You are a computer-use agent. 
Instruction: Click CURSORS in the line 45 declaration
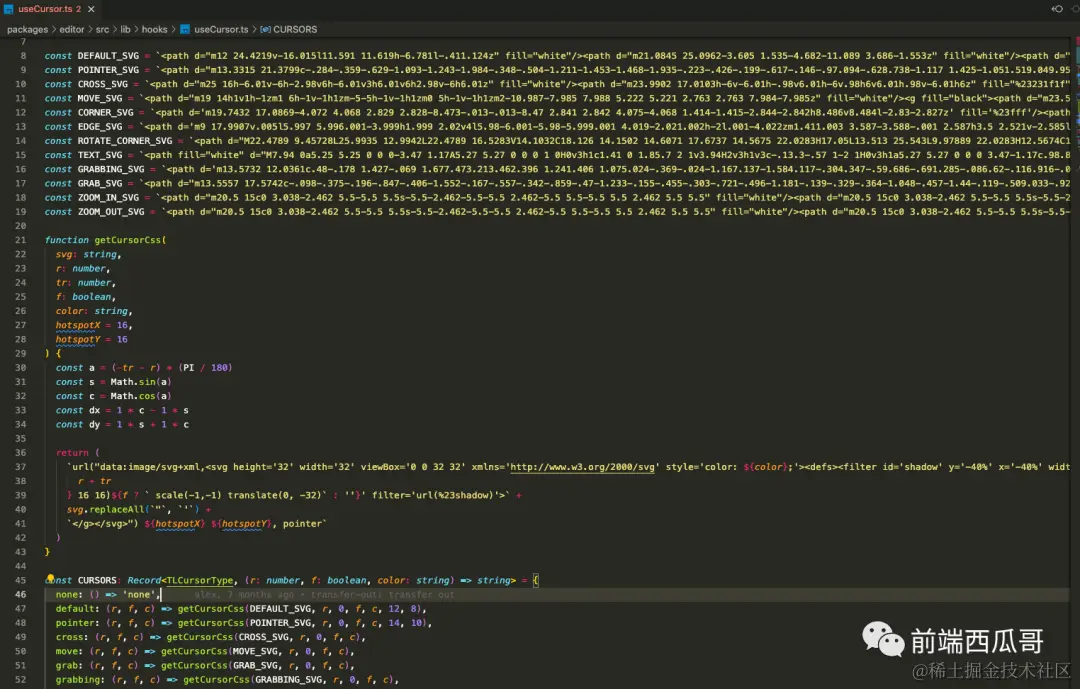(x=97, y=580)
